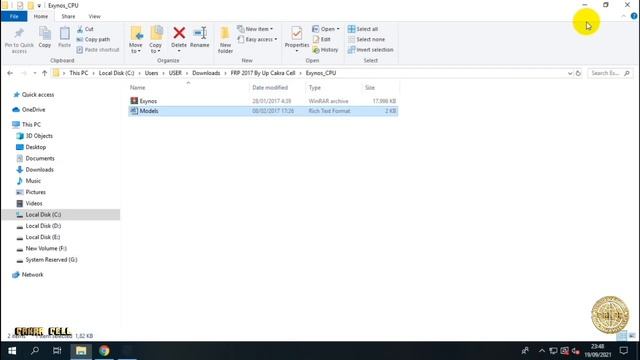Select the Models rich text file
Viewport: 640px width, 360px height.
coord(263,111)
